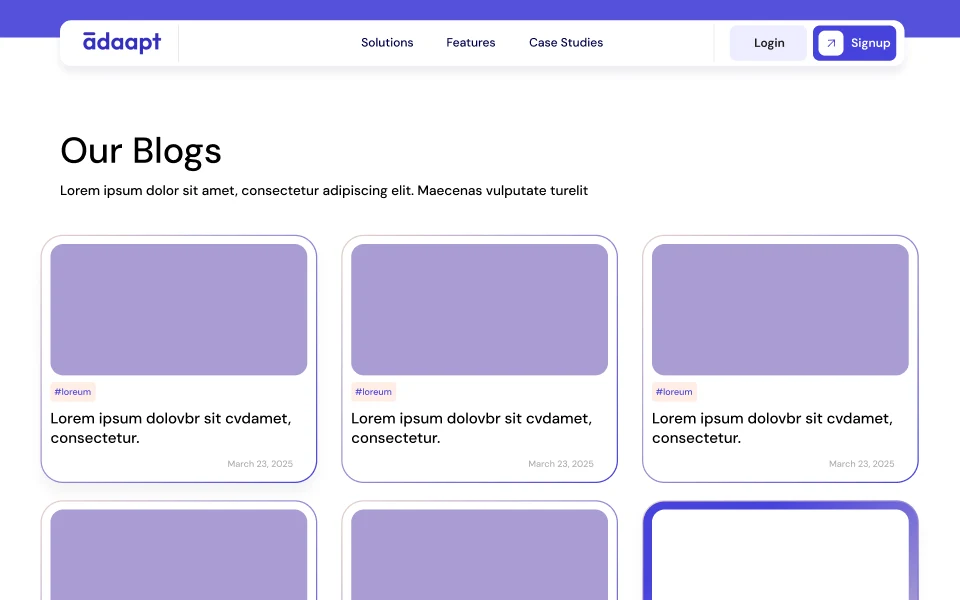Open the right card's title "Lorem ipsum dolovbr sit cvdamet"

(772, 428)
